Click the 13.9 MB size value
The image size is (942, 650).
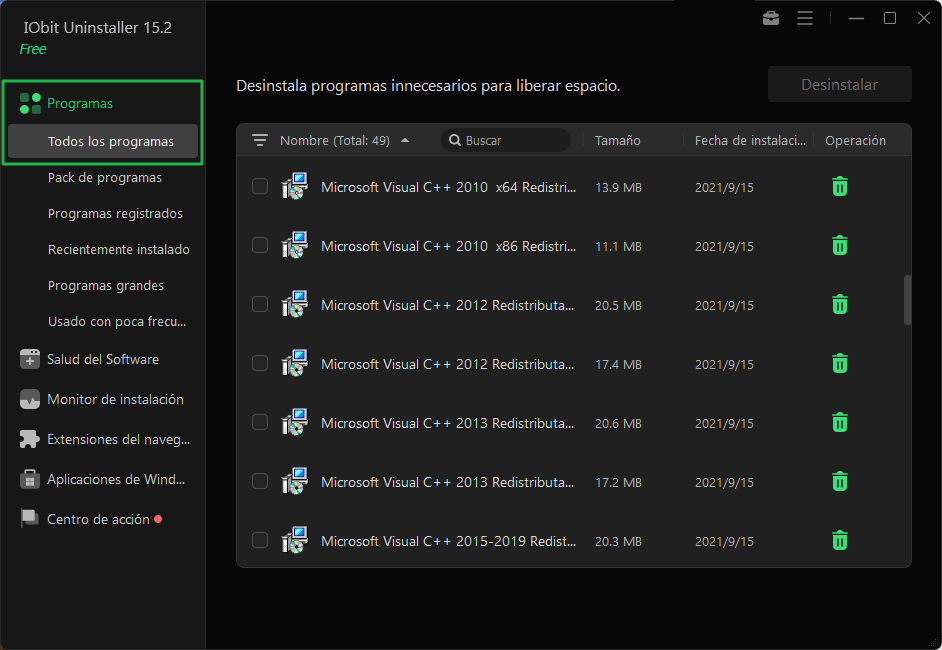(618, 187)
